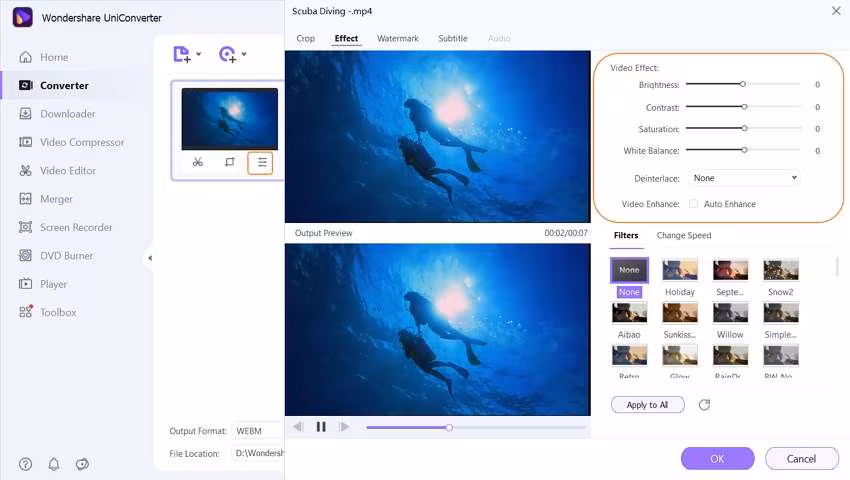Image resolution: width=850 pixels, height=480 pixels.
Task: Click the Brightness value '0'
Action: tap(817, 85)
